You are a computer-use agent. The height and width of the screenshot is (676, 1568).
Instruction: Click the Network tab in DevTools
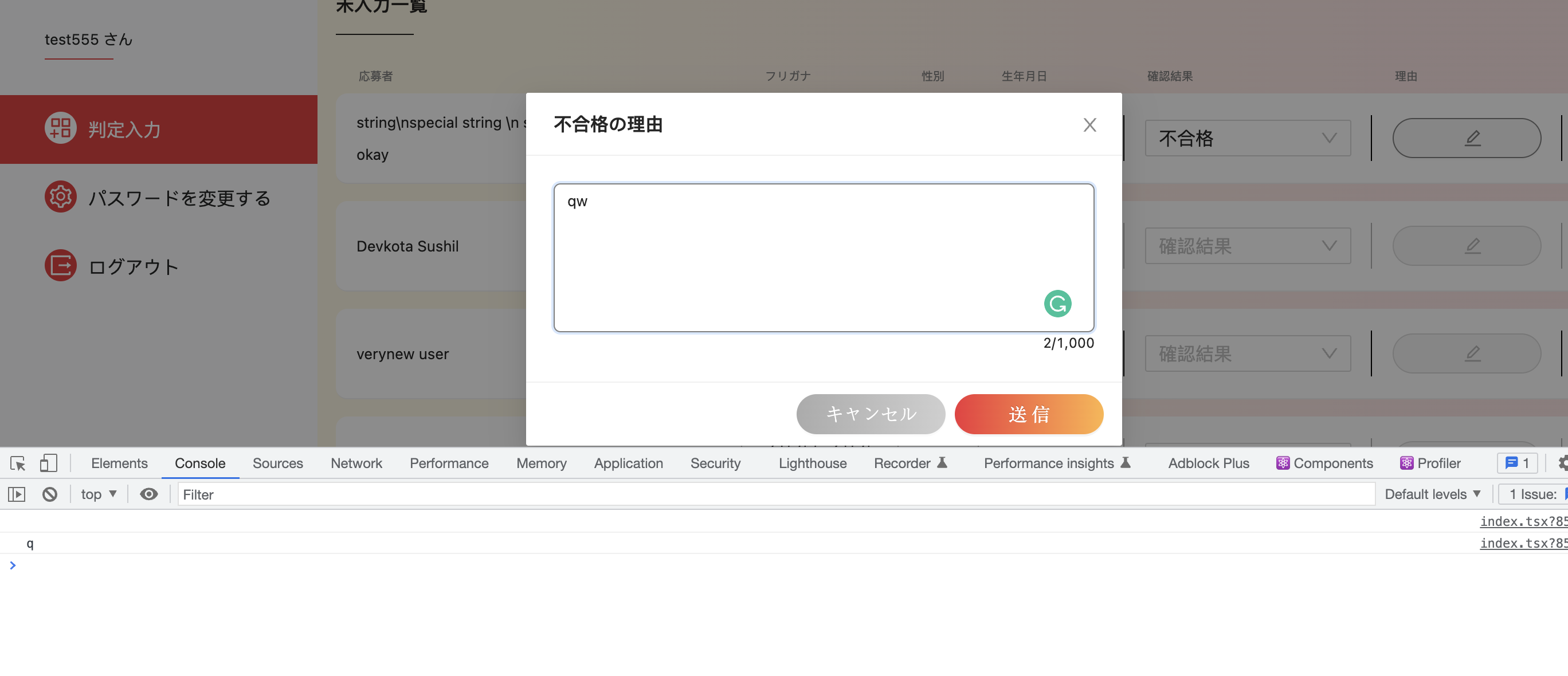point(356,462)
